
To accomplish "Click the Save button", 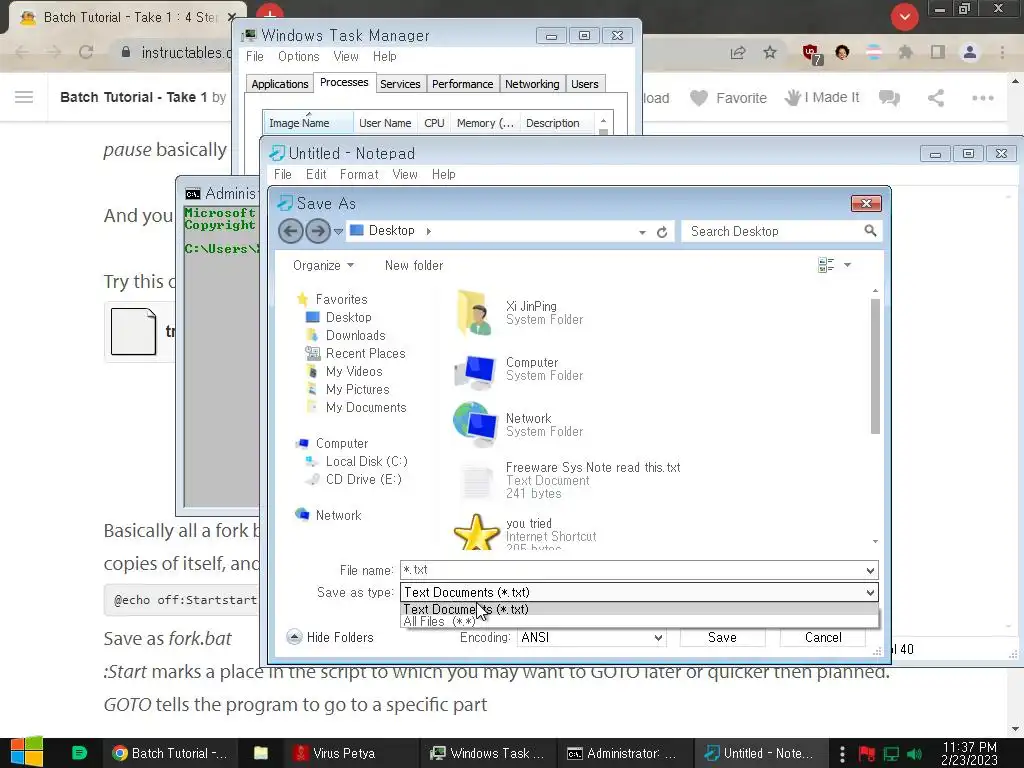I will coord(722,637).
